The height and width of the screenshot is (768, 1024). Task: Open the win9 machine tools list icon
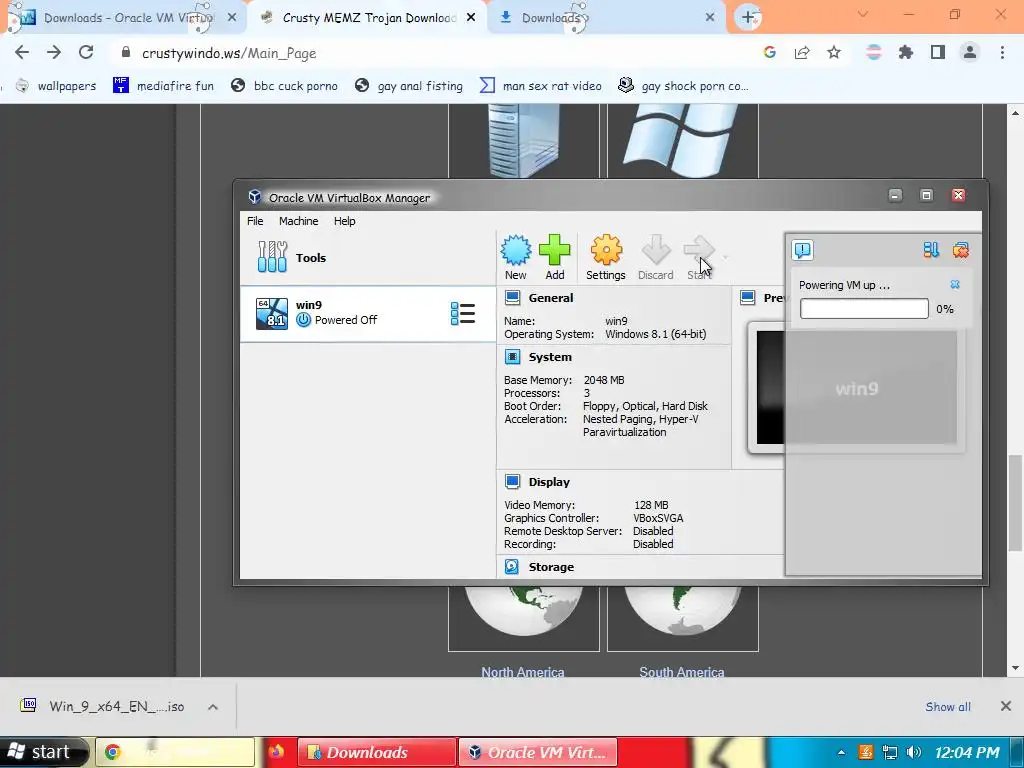coord(463,313)
